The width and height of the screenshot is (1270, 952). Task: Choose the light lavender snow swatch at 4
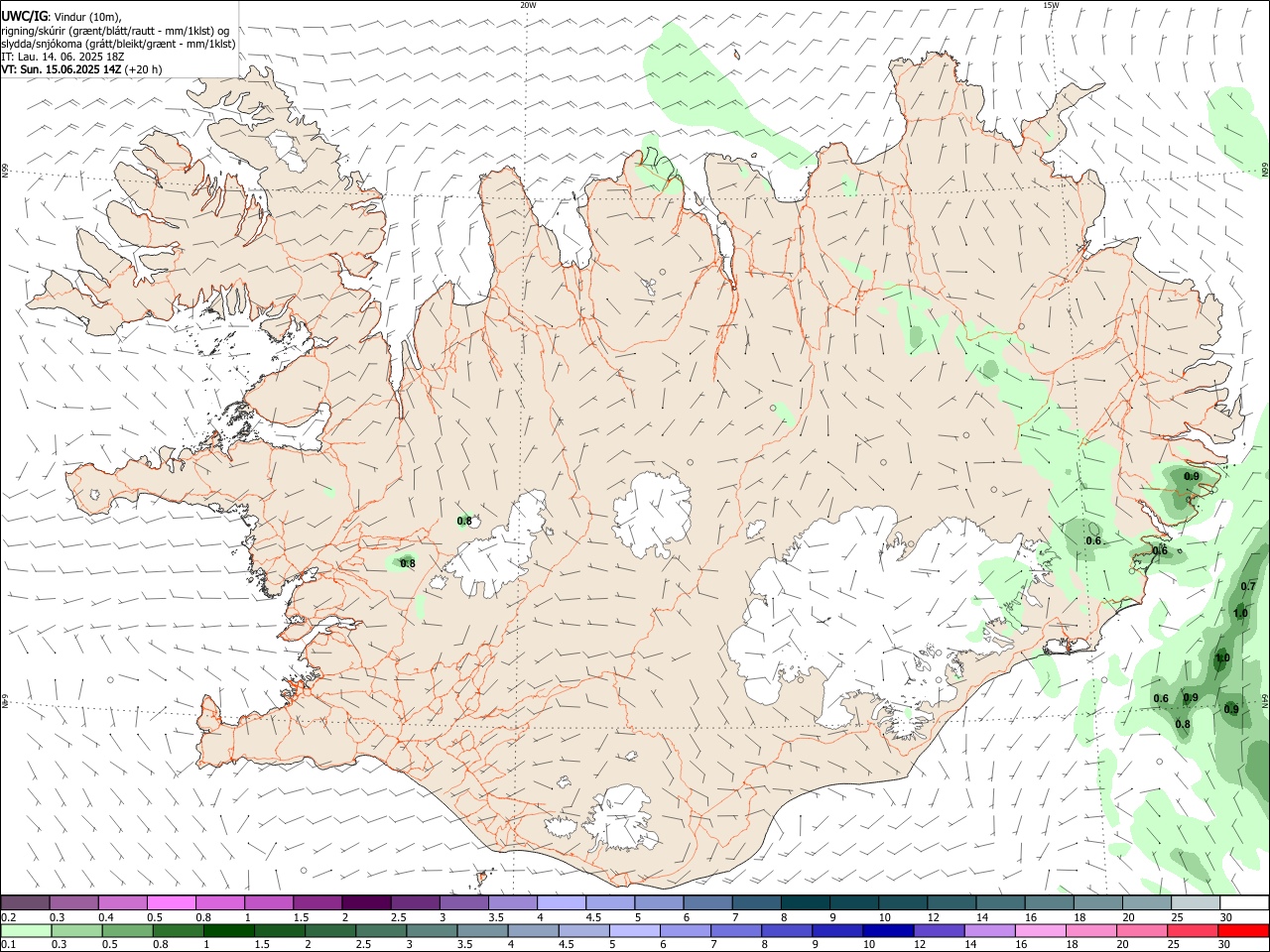point(561,902)
